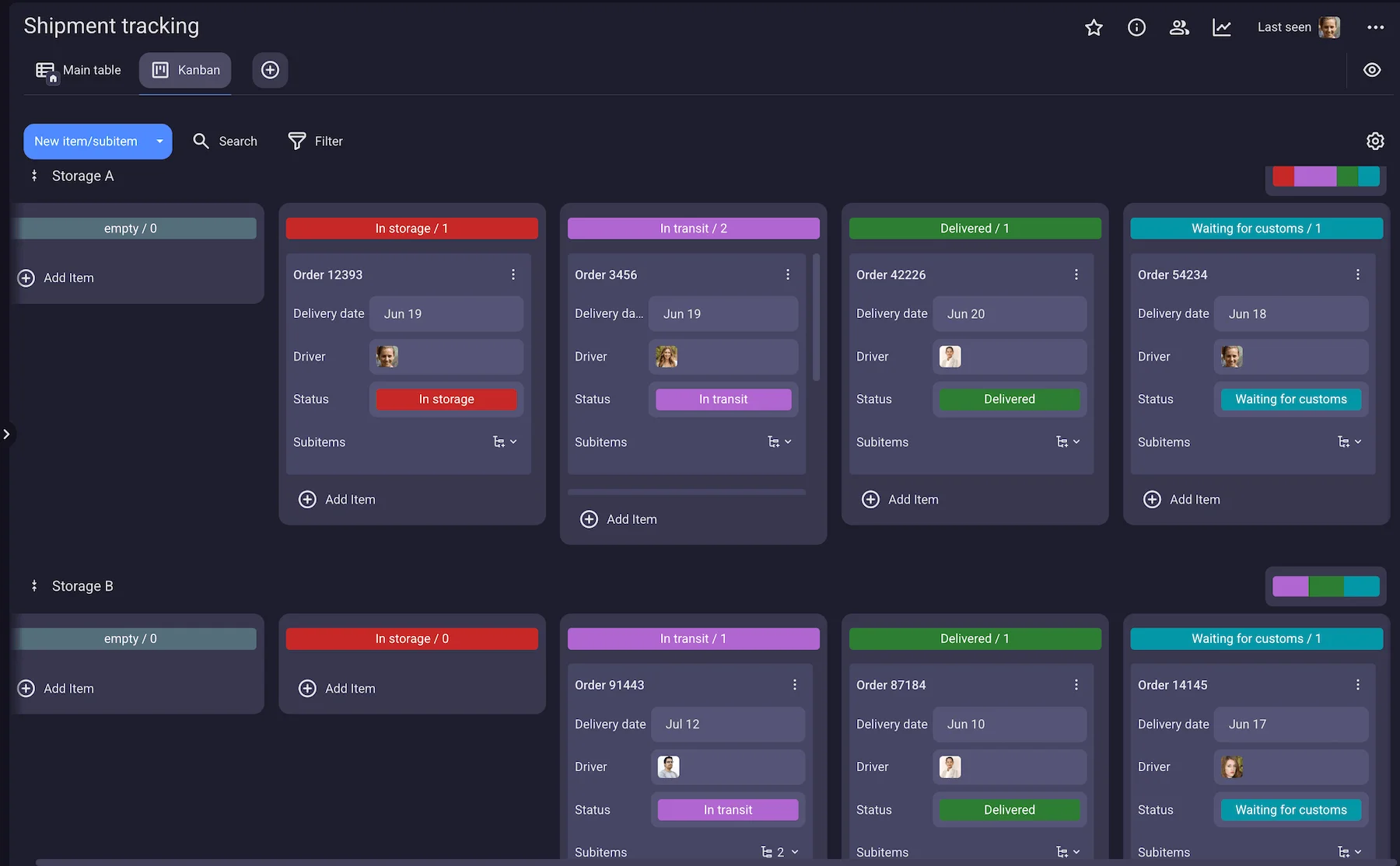Switch to the Main table tab
1400x866 pixels.
coord(79,70)
